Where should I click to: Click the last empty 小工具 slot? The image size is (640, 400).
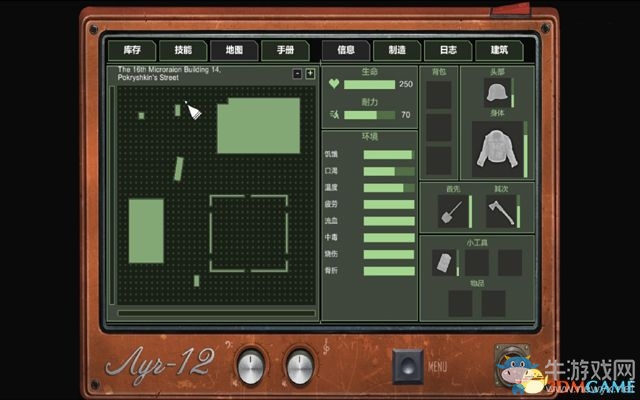coord(510,262)
